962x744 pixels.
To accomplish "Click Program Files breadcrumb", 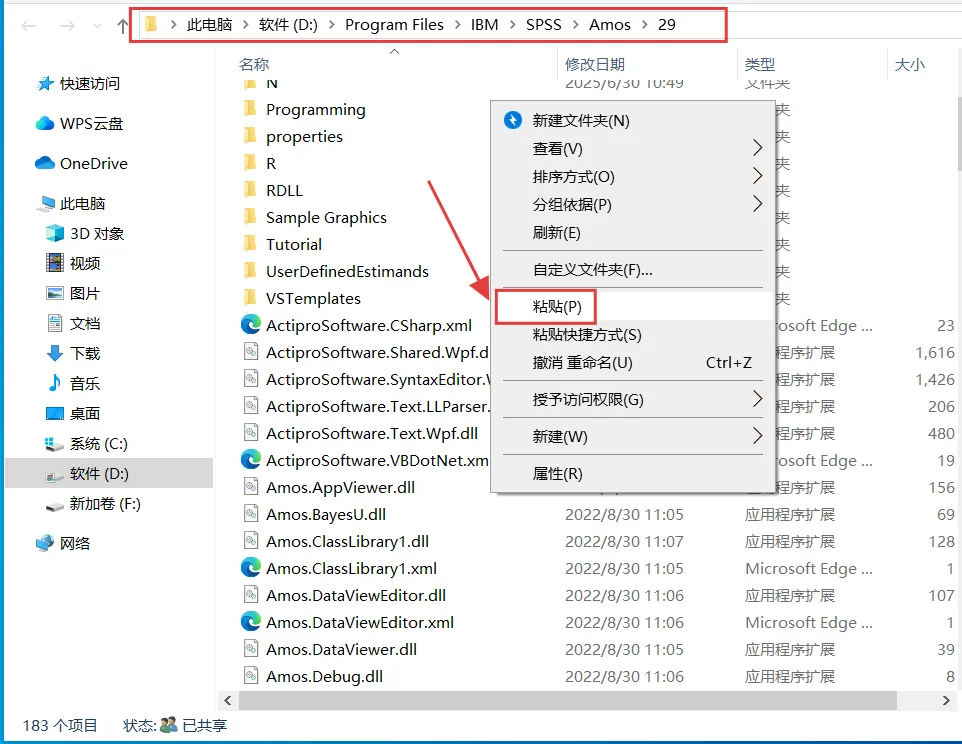I will (x=394, y=25).
